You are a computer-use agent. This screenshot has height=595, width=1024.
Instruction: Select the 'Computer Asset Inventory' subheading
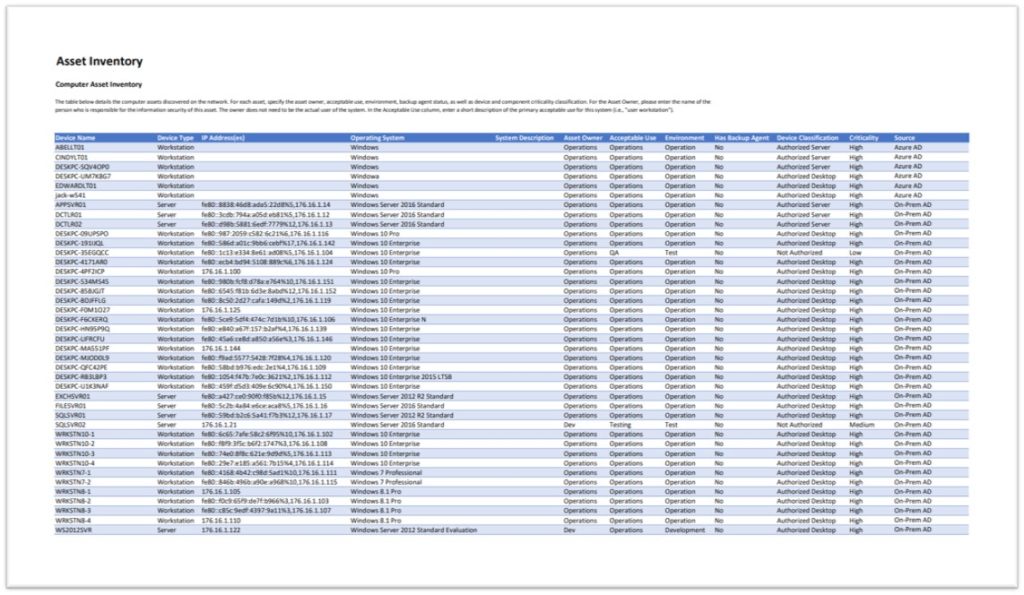tap(98, 85)
